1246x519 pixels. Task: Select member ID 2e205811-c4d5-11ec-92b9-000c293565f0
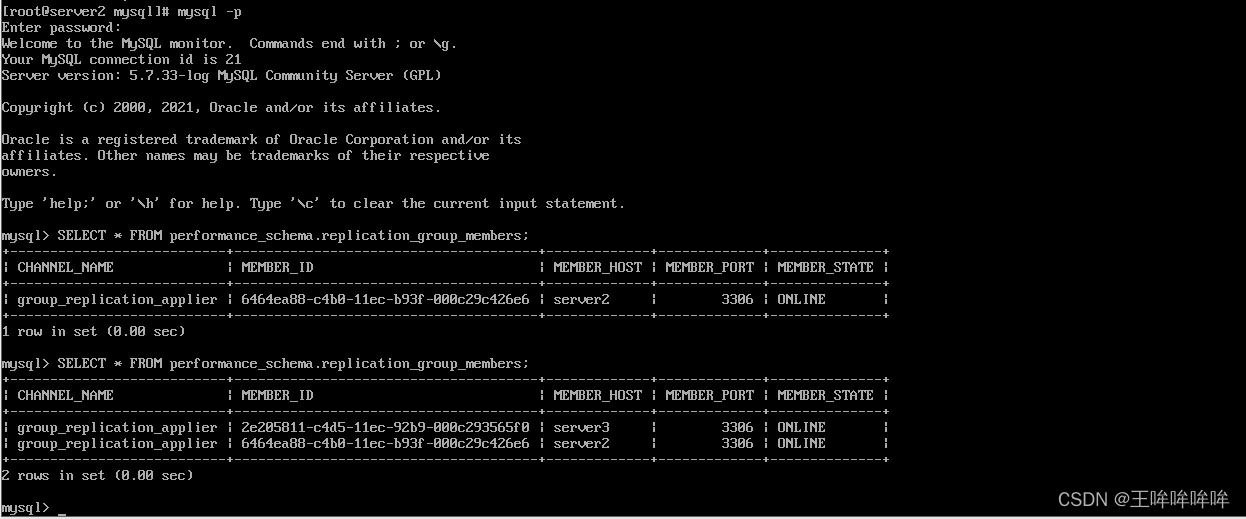385,427
